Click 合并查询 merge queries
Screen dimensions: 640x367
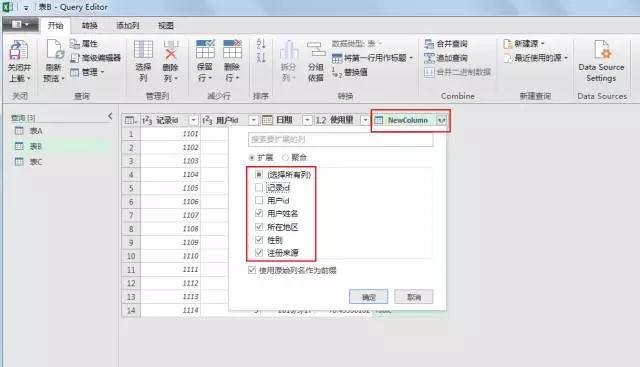point(446,44)
